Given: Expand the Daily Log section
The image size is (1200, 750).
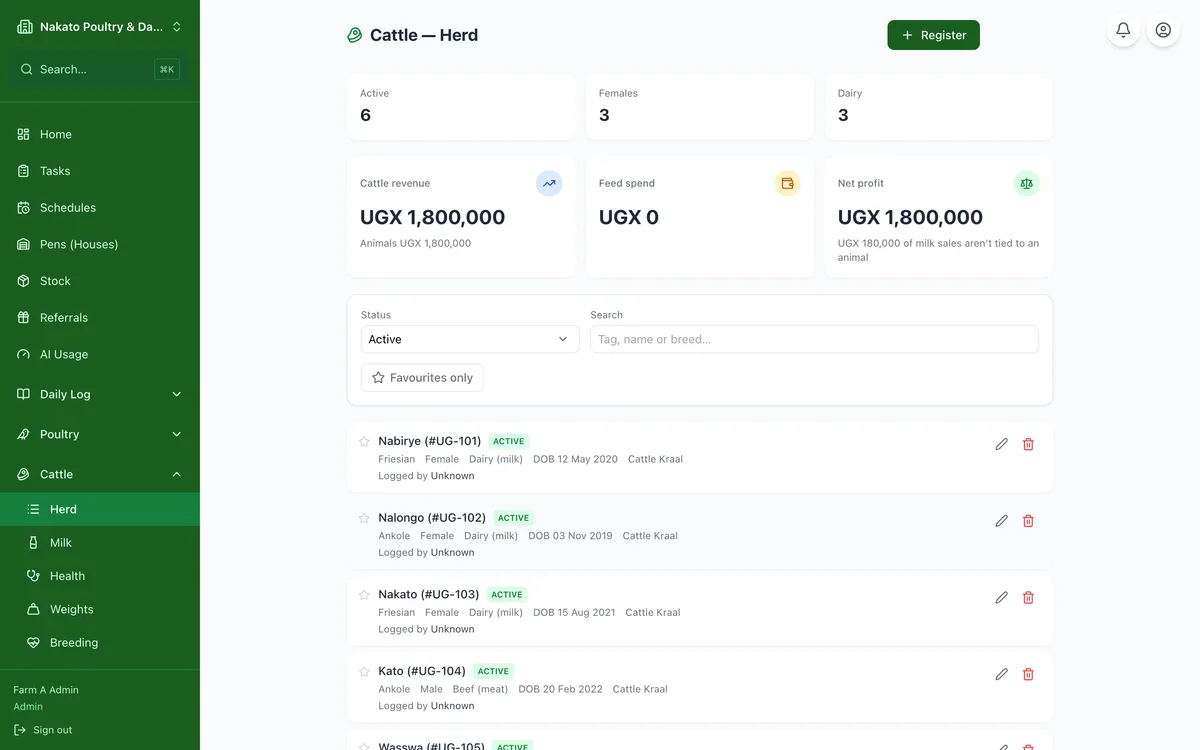Looking at the screenshot, I should point(100,394).
